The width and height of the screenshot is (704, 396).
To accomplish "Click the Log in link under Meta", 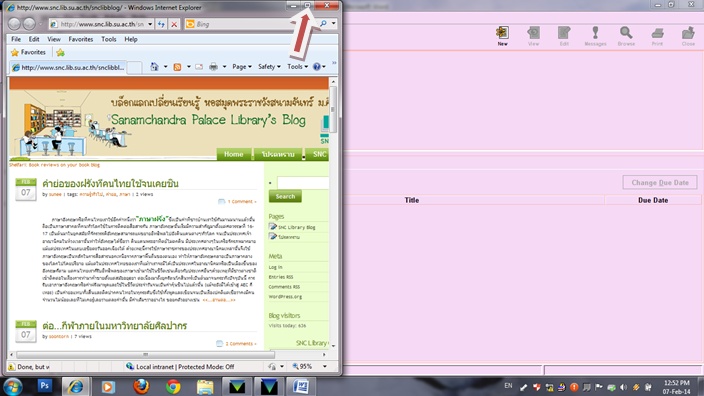I will [275, 267].
